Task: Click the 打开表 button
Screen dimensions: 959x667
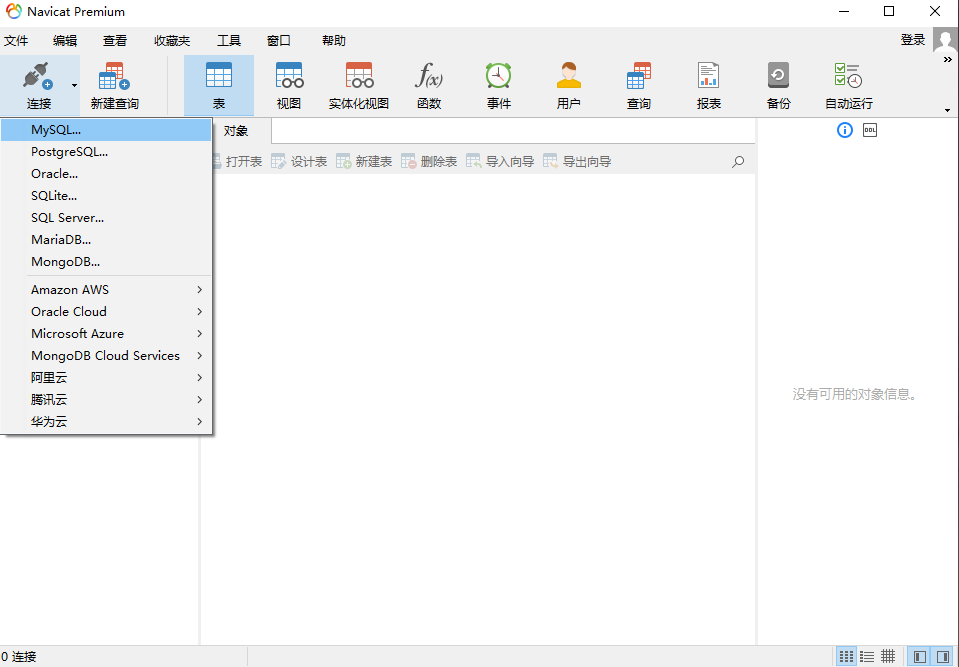Action: (237, 161)
